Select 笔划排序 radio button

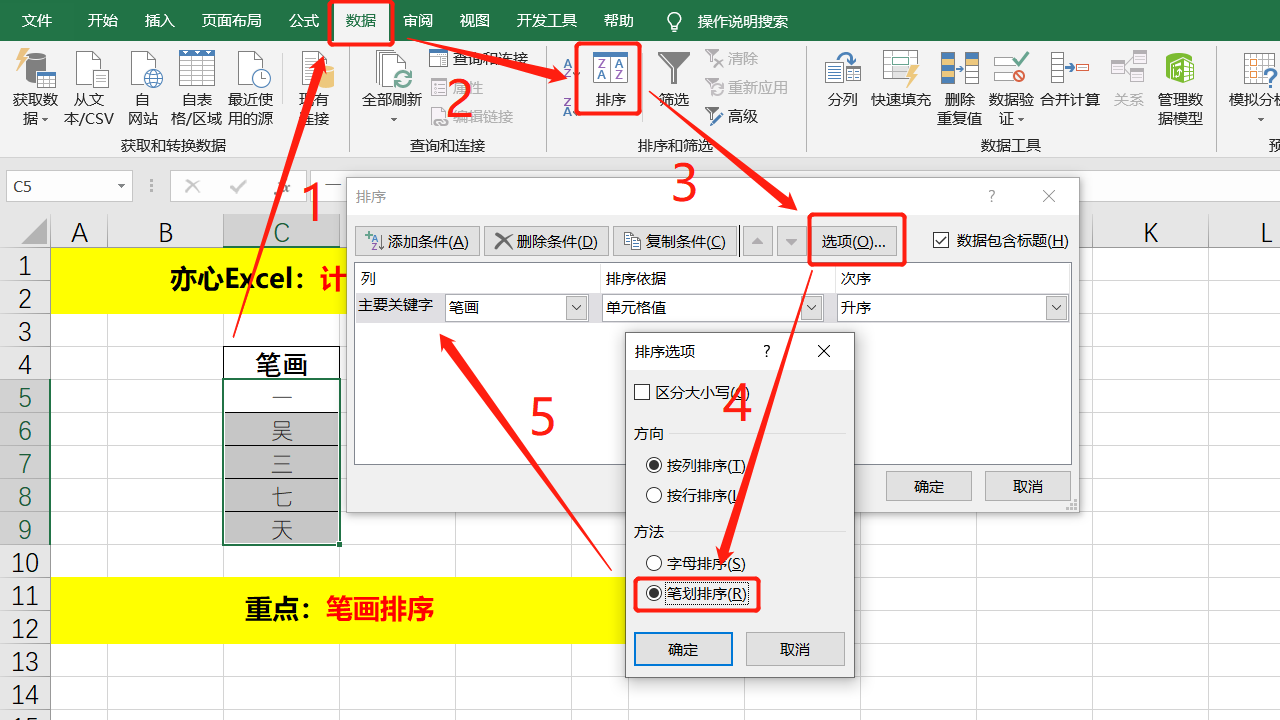pos(654,593)
